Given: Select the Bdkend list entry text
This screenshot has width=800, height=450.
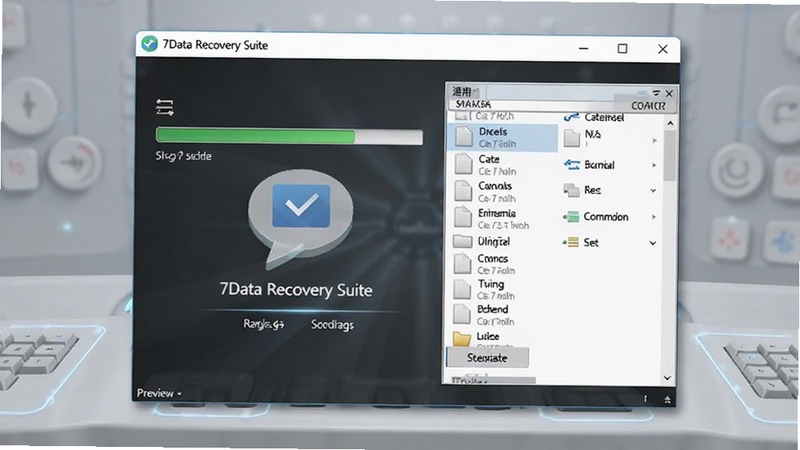Looking at the screenshot, I should pyautogui.click(x=492, y=309).
